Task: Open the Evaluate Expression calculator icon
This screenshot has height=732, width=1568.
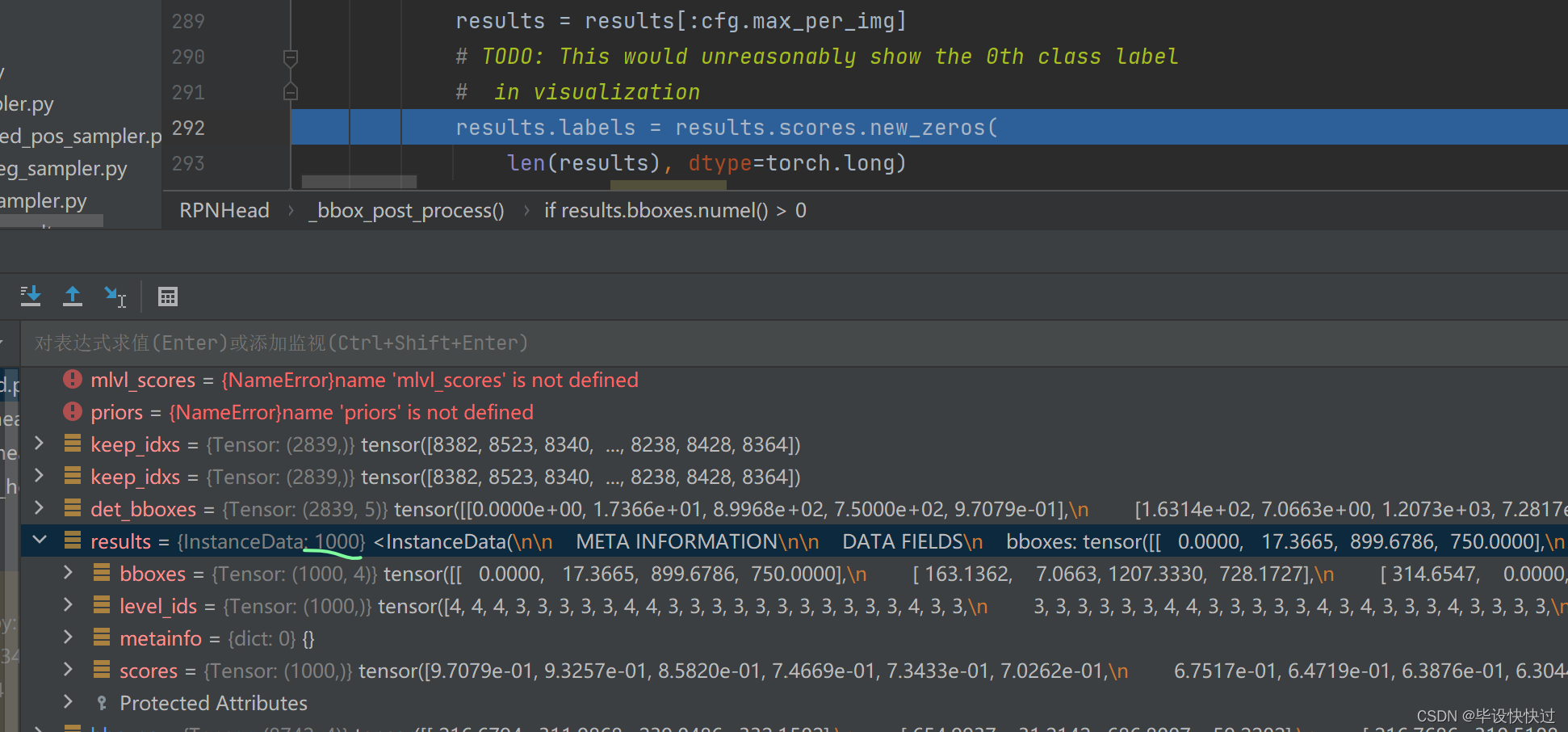Action: 167,296
